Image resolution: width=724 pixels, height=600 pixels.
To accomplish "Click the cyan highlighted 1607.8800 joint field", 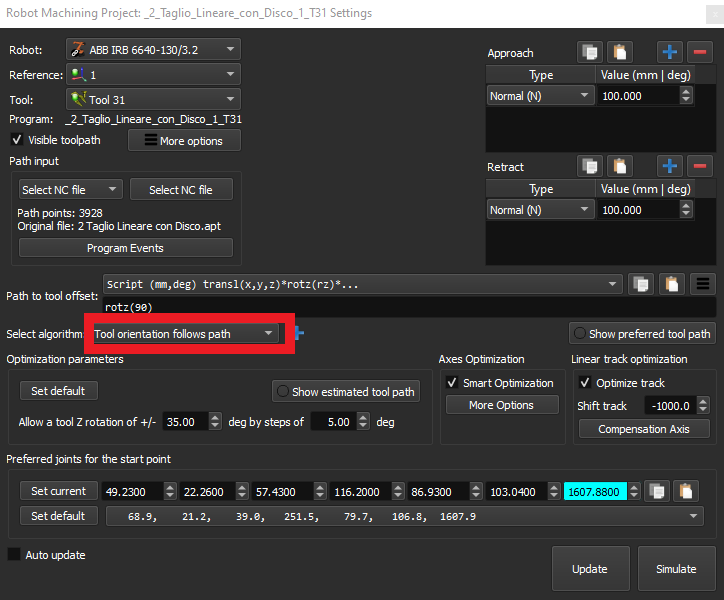I will (x=594, y=491).
